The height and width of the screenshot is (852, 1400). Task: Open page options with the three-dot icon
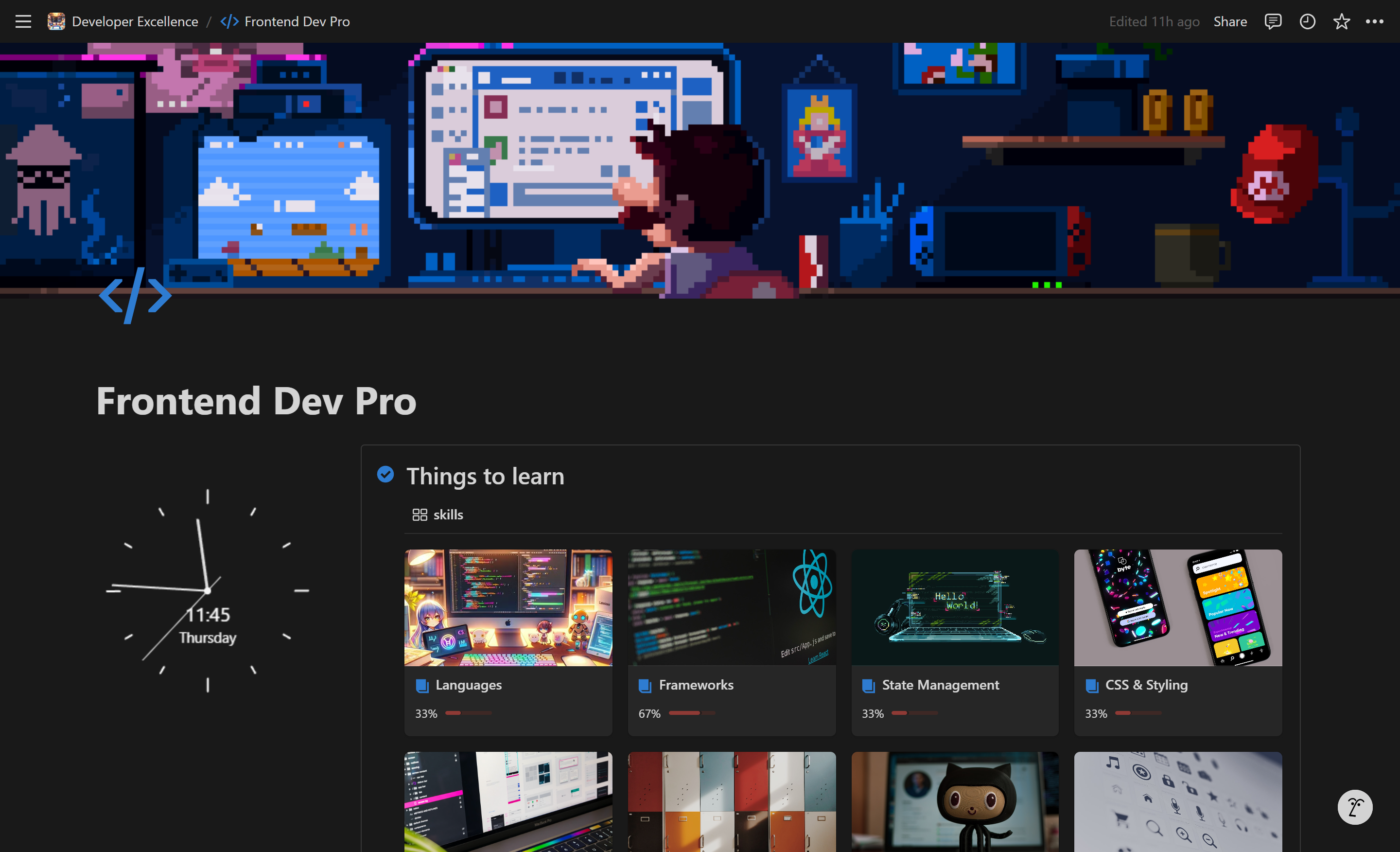[1376, 21]
